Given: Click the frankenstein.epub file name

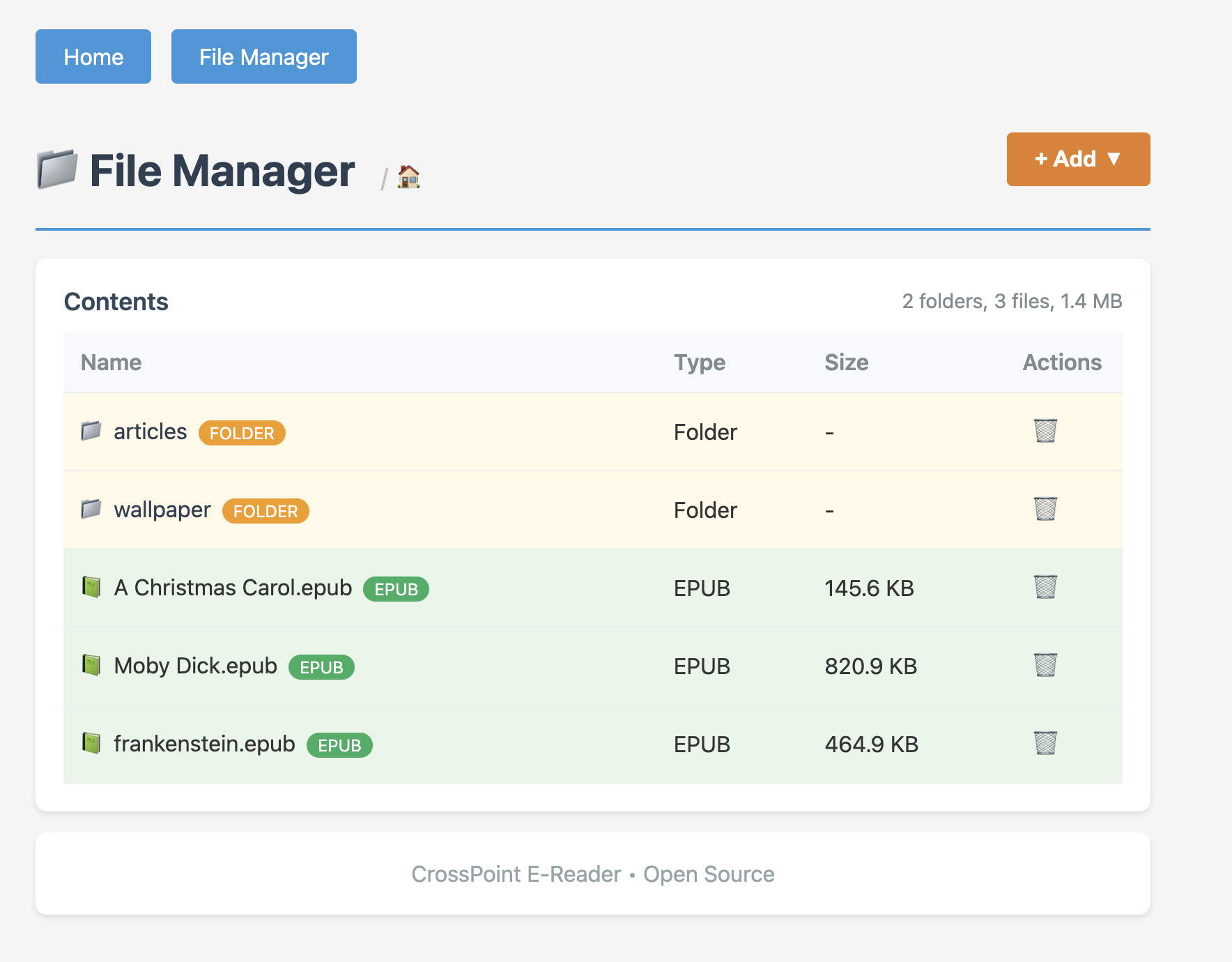Looking at the screenshot, I should pos(204,745).
